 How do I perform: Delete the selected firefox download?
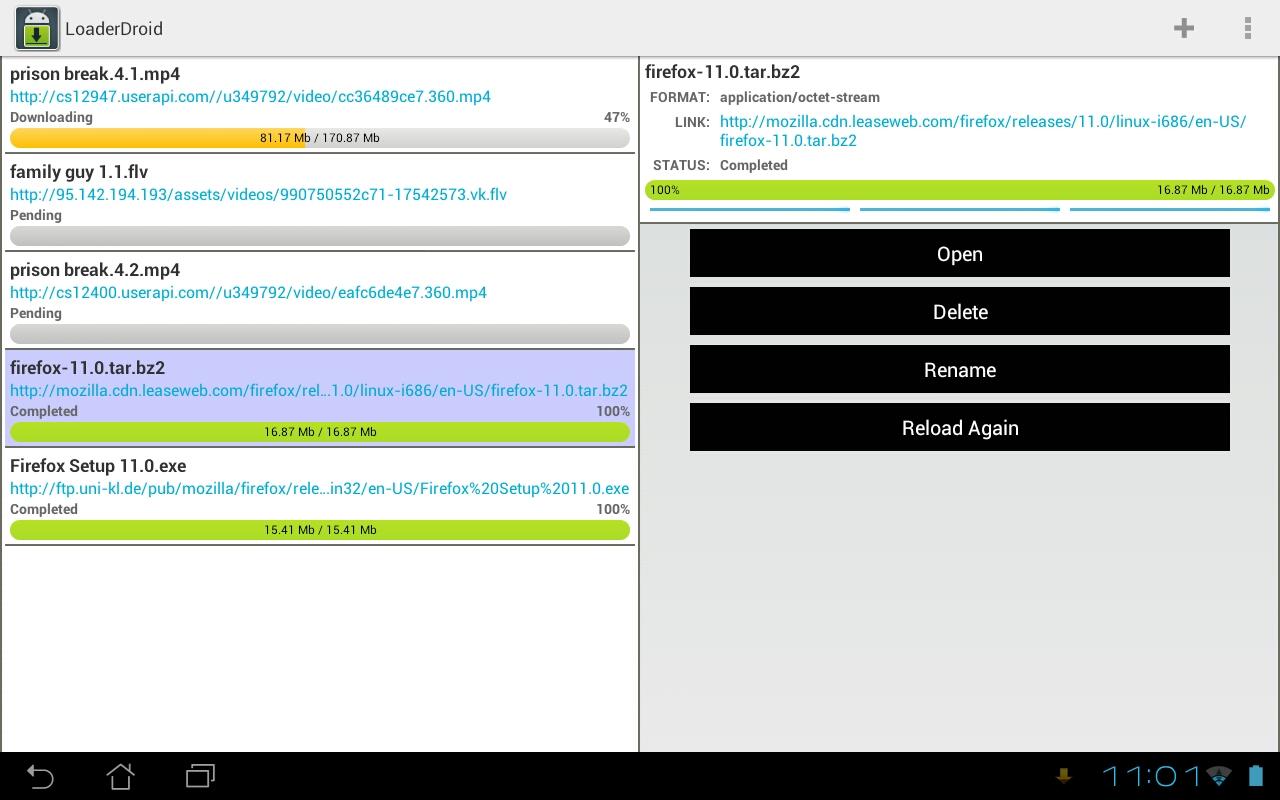pyautogui.click(x=959, y=312)
